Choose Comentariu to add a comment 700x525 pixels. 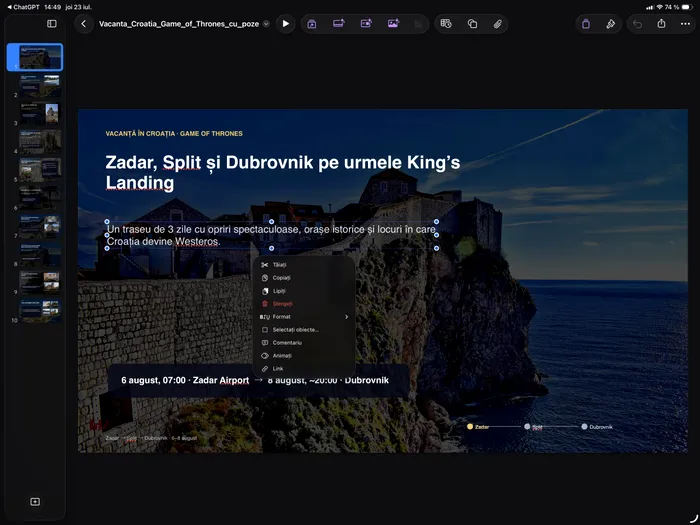(x=304, y=342)
